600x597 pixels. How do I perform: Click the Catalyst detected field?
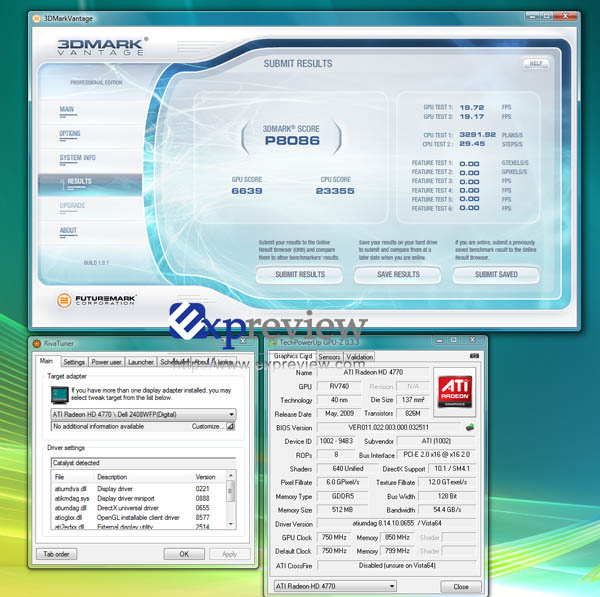click(143, 463)
